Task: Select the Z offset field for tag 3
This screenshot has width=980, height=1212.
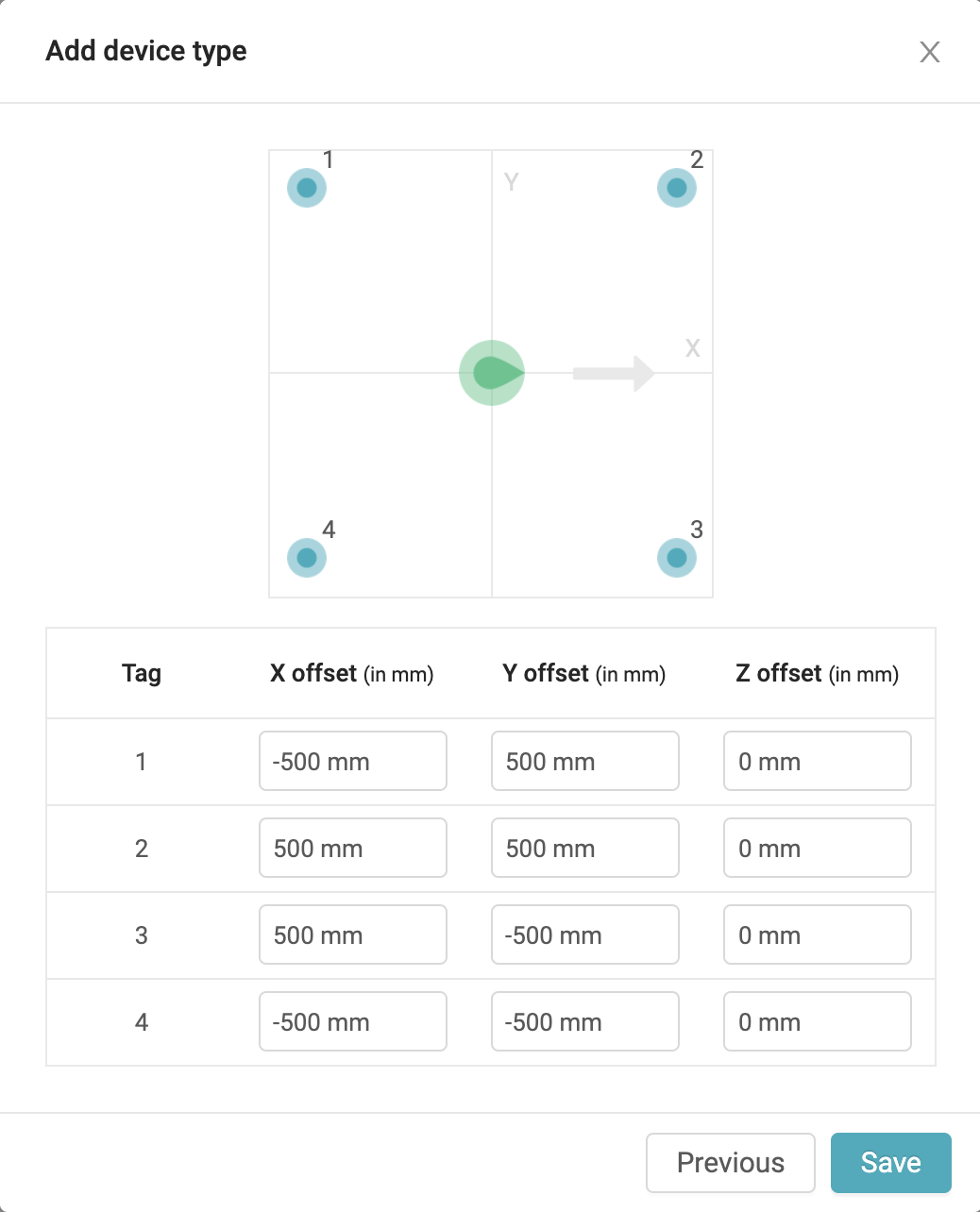Action: pyautogui.click(x=817, y=934)
